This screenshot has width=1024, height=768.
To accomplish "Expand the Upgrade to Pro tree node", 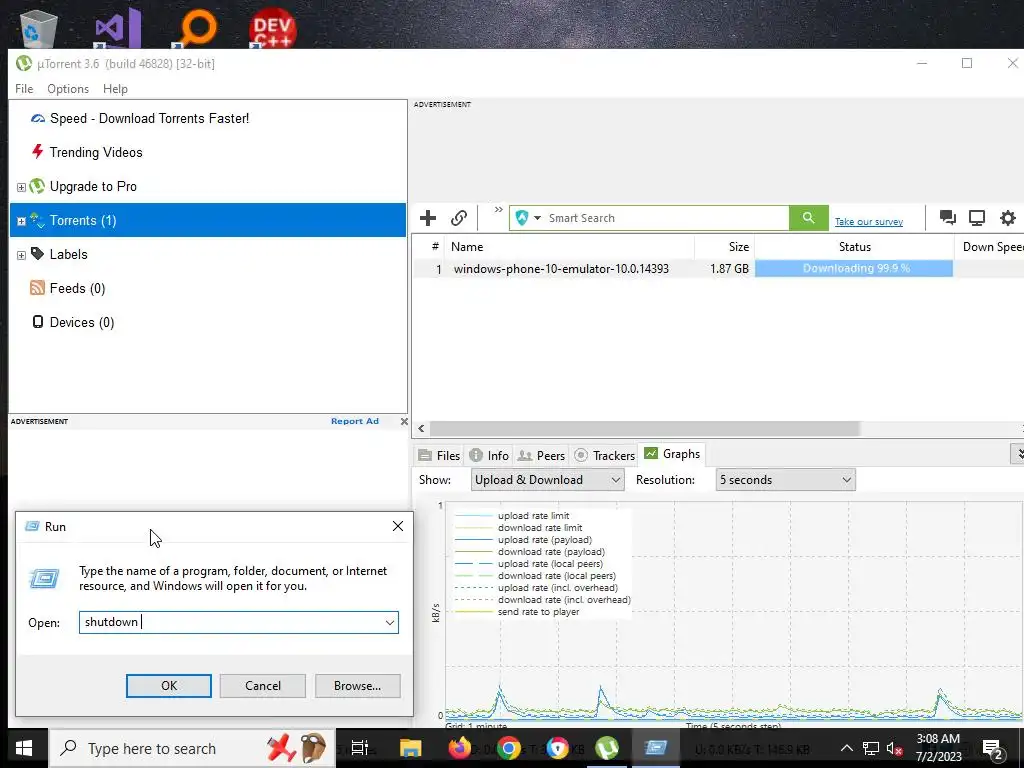I will [21, 187].
